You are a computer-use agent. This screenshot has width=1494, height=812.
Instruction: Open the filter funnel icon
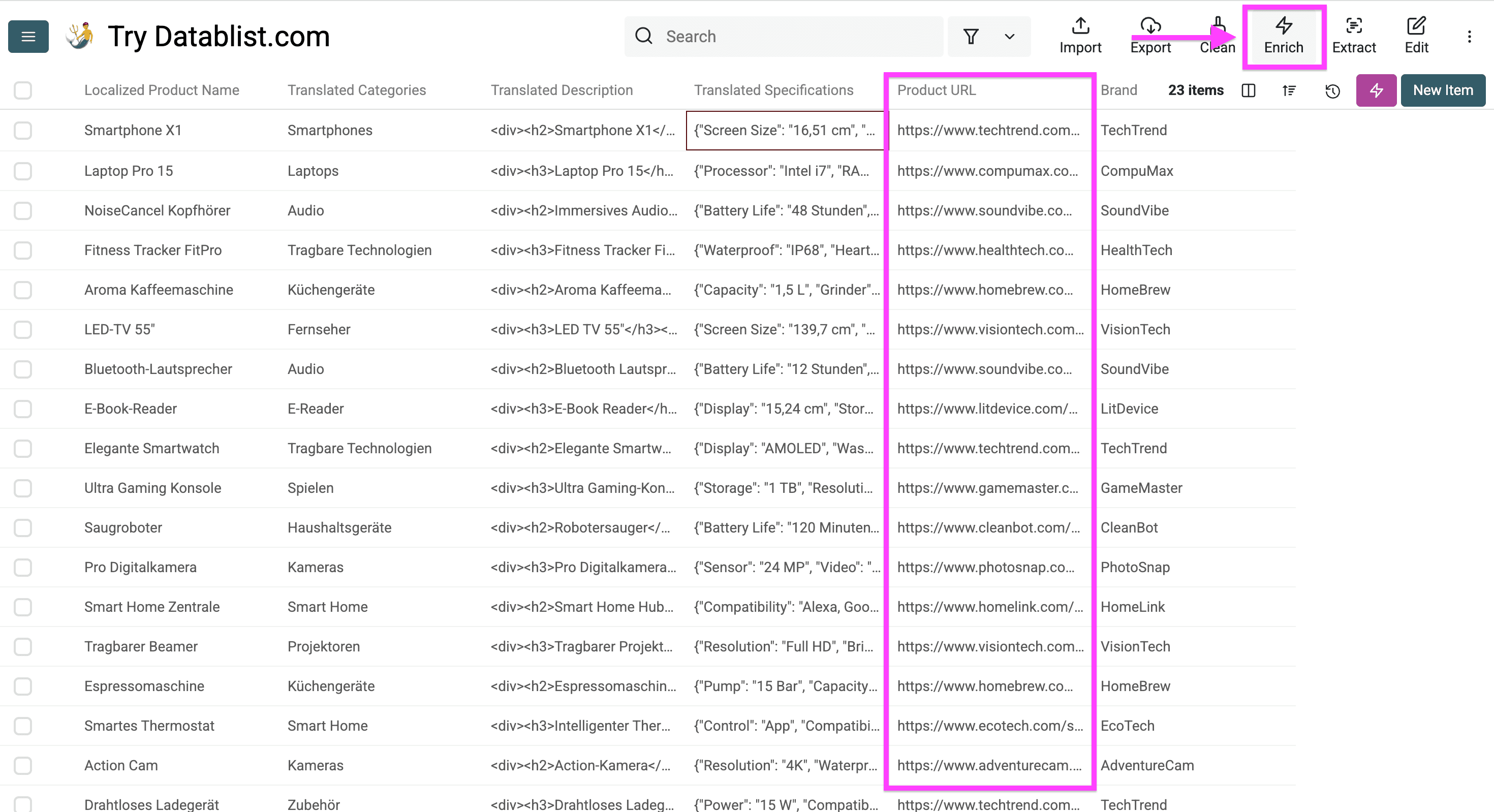(x=971, y=36)
